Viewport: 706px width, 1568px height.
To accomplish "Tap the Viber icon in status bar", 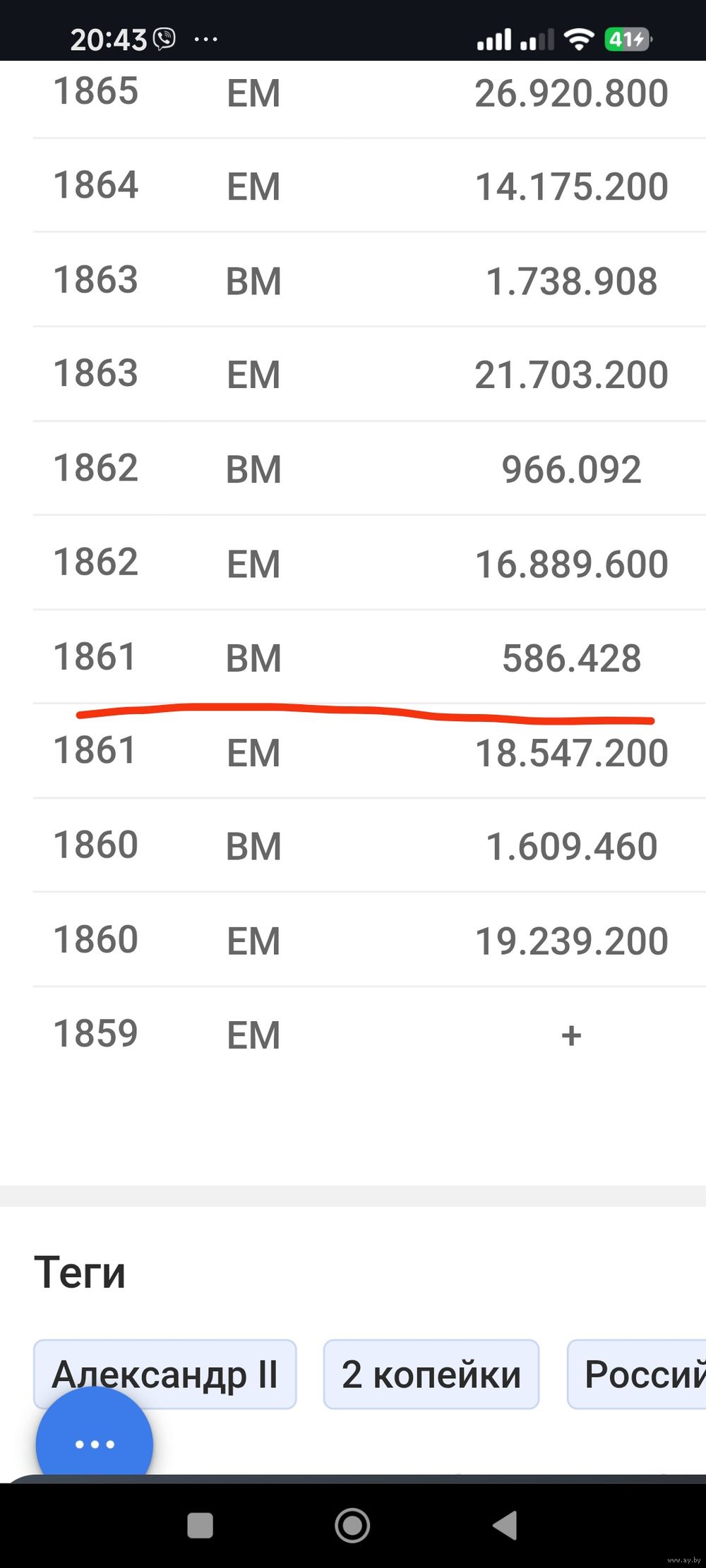I will click(164, 39).
